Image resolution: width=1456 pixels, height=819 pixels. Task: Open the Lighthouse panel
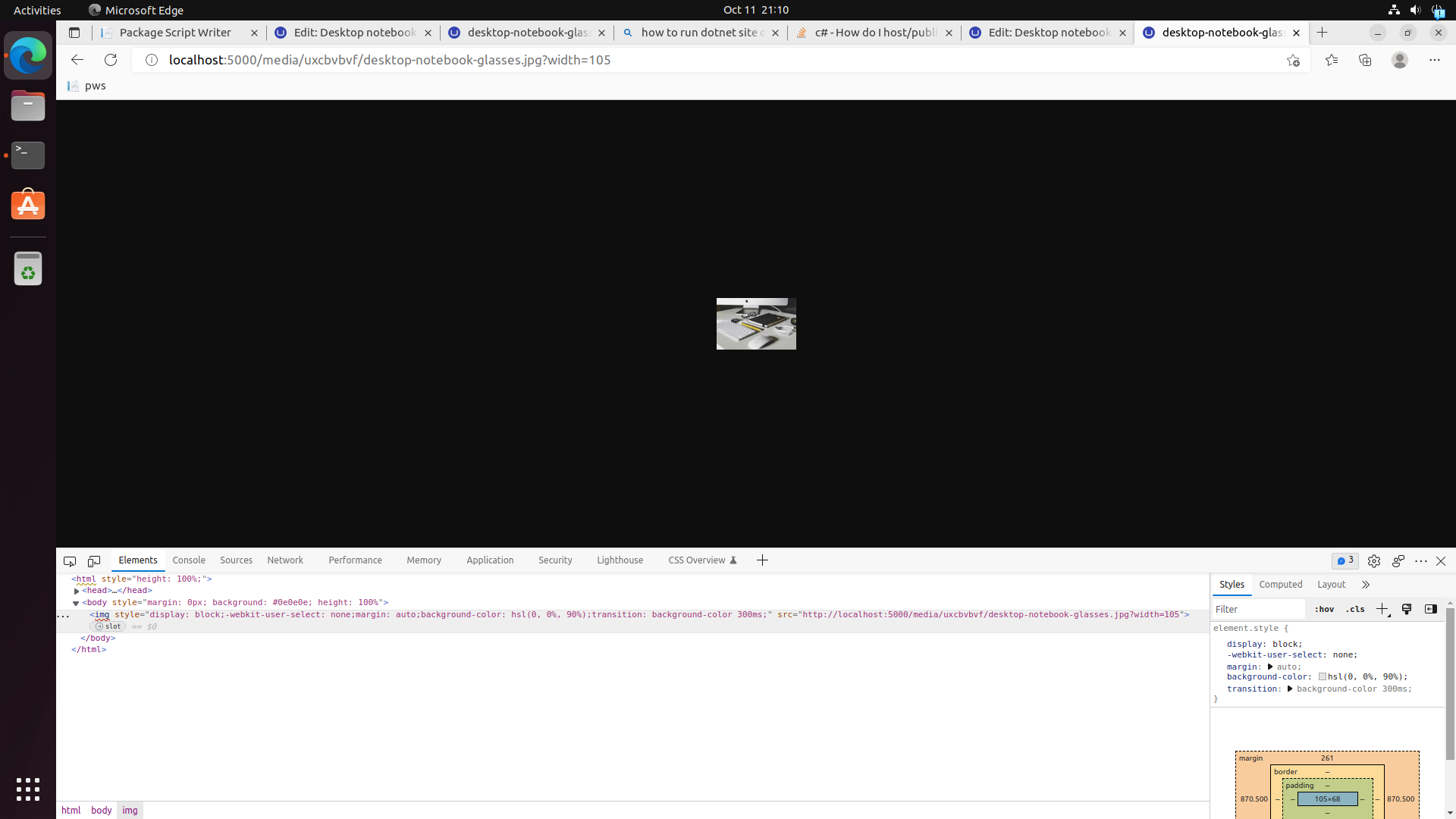(x=620, y=560)
